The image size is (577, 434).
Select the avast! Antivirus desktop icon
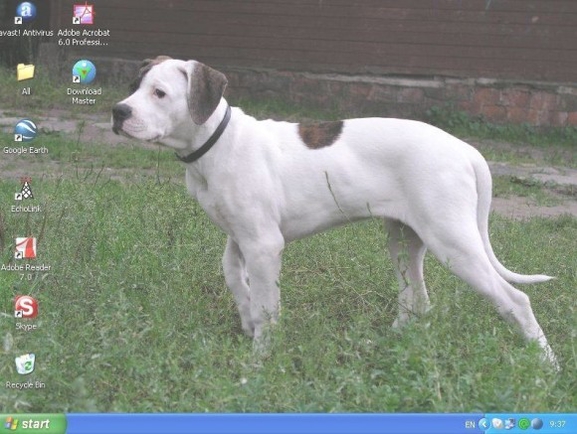point(26,13)
